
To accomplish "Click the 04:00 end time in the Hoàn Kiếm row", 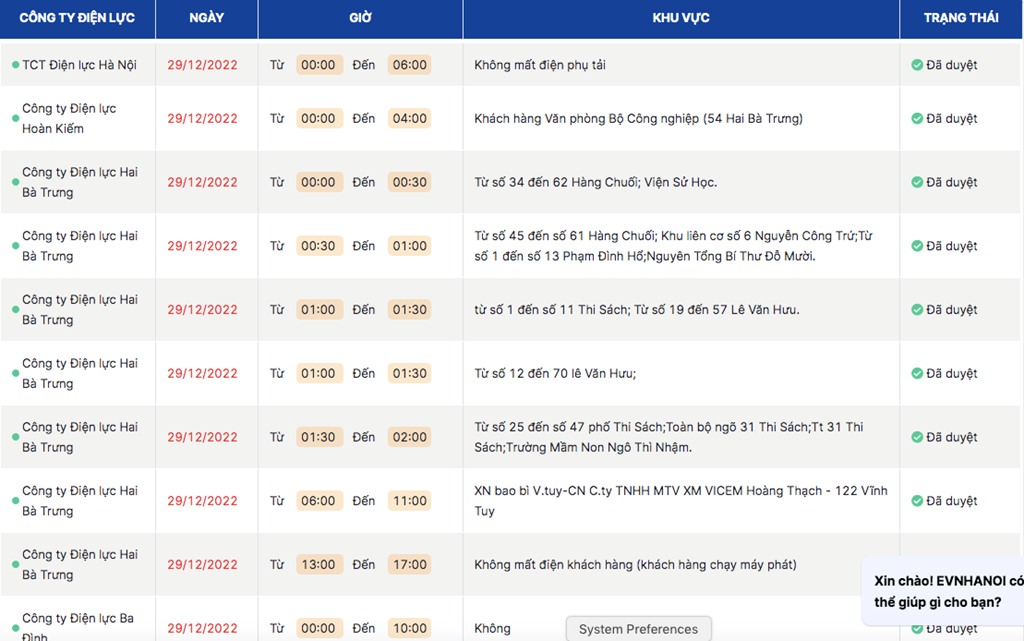I will point(409,118).
